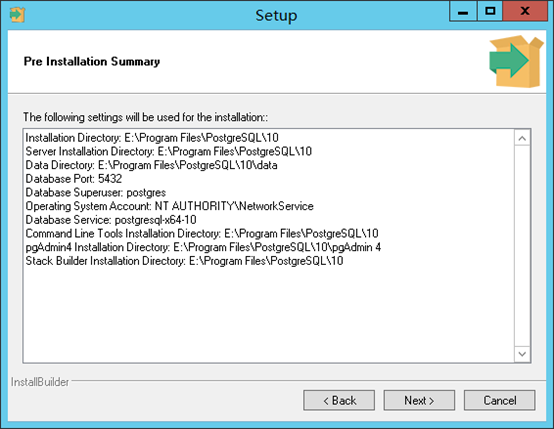554x429 pixels.
Task: Click the Installation Directory line
Action: pyautogui.click(x=152, y=137)
